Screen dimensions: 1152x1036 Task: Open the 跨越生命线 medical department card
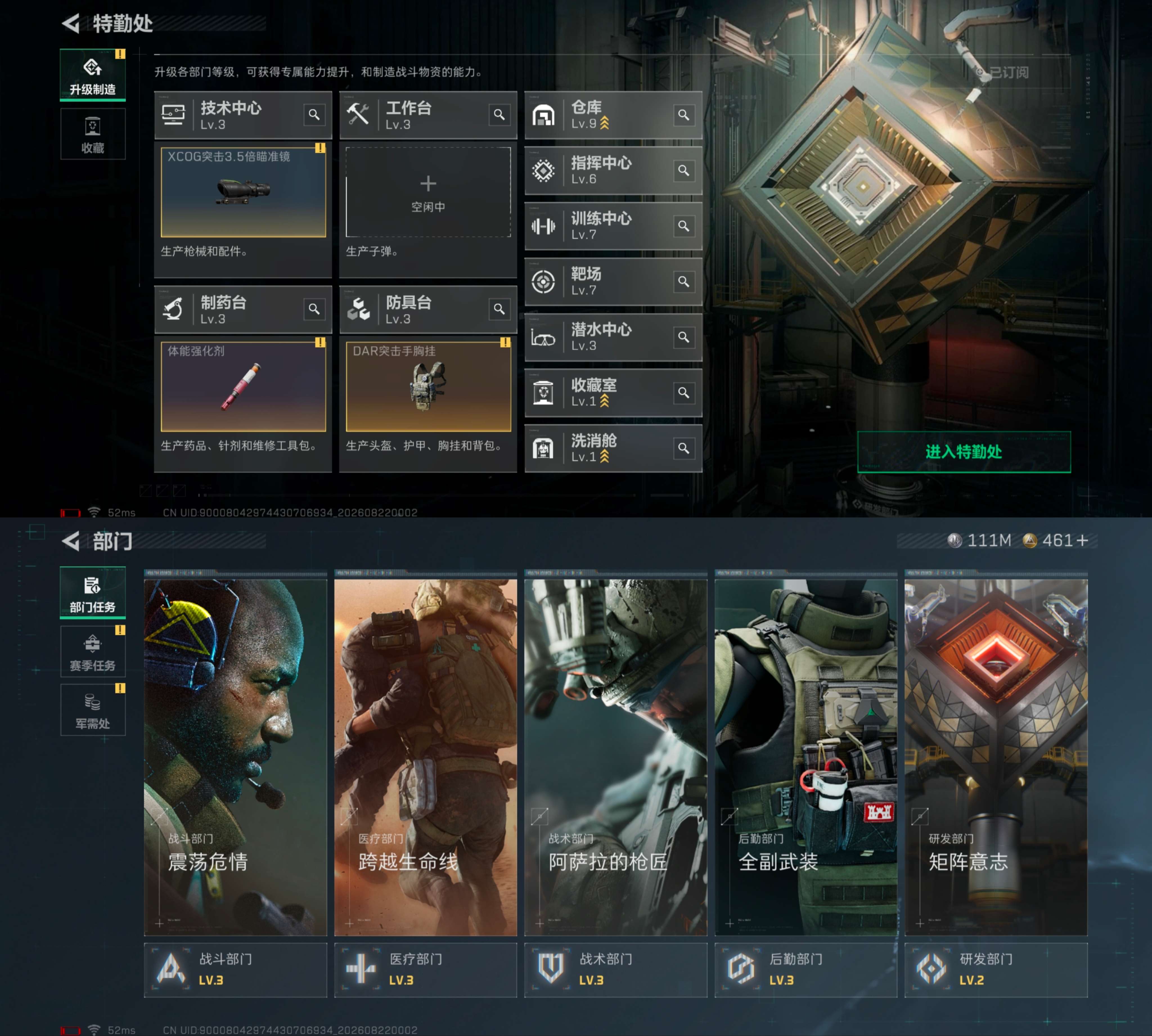tap(426, 757)
